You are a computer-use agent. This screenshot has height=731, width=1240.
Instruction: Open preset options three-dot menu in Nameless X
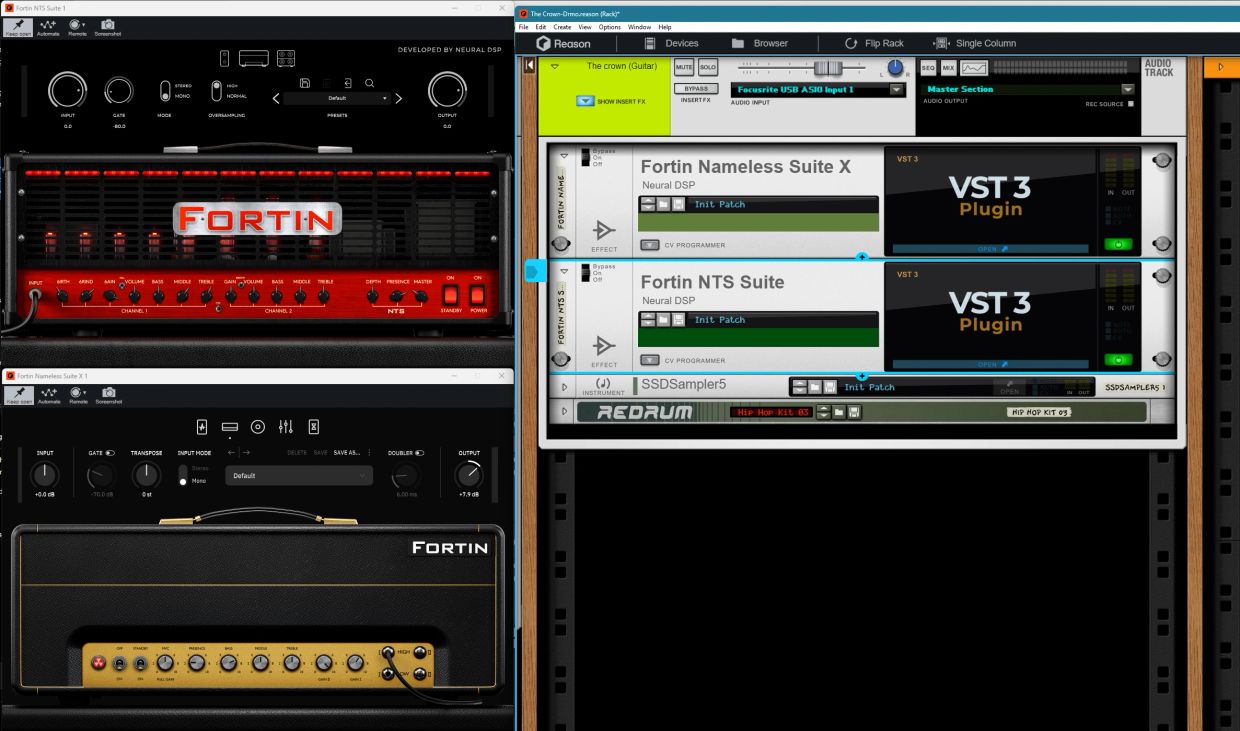pos(369,453)
